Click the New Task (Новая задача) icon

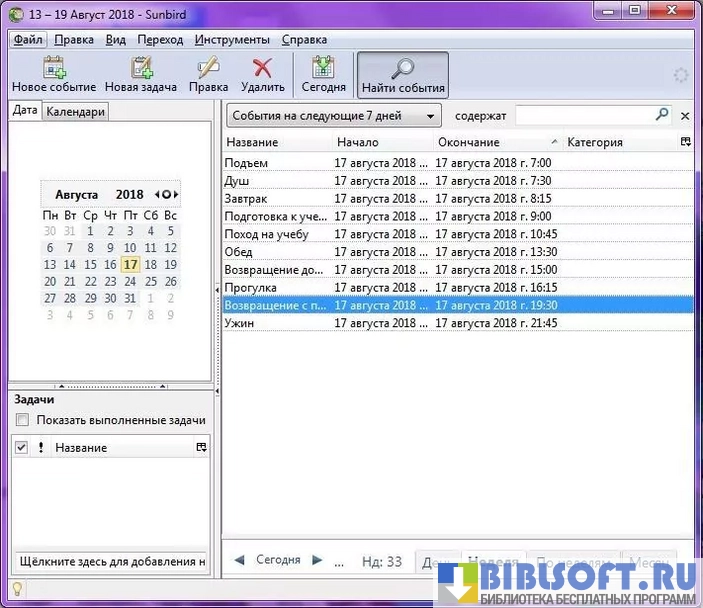pos(141,68)
